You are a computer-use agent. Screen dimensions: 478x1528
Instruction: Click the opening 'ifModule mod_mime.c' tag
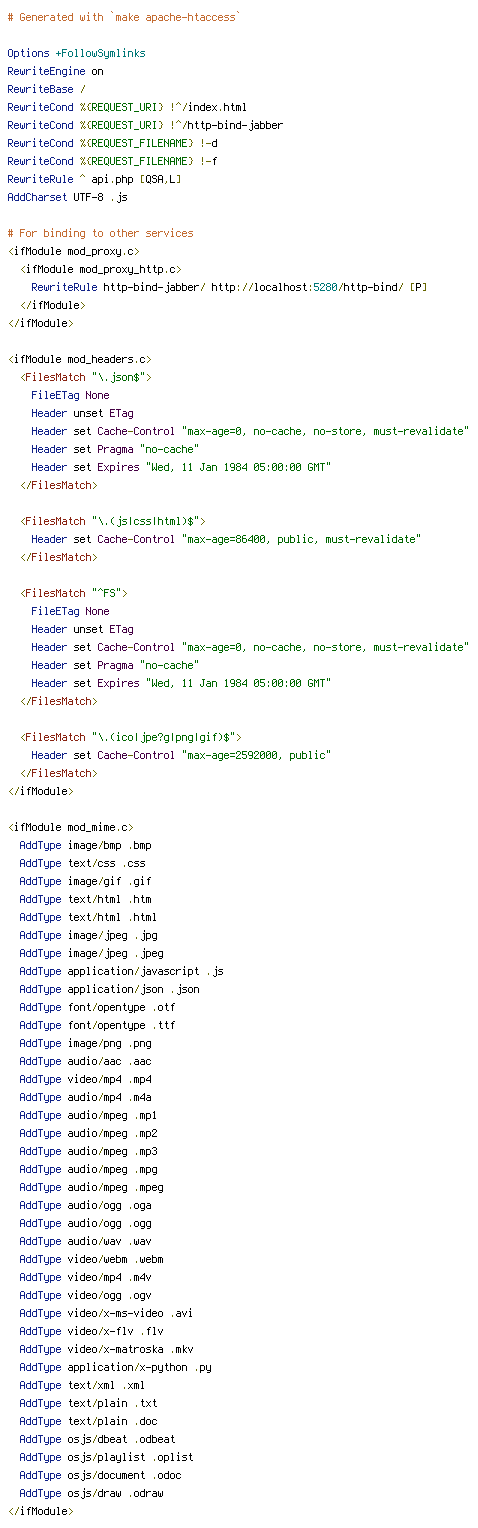click(x=70, y=827)
